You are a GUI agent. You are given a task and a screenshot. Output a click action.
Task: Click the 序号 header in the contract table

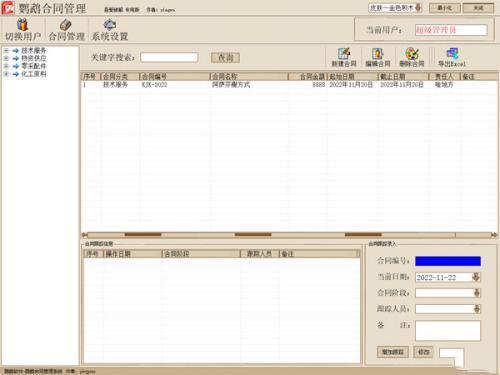91,77
